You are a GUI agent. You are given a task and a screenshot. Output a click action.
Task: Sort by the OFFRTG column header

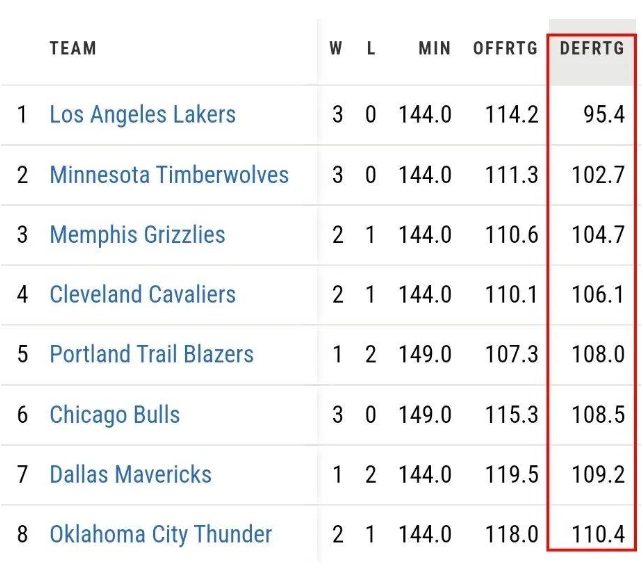[x=505, y=48]
